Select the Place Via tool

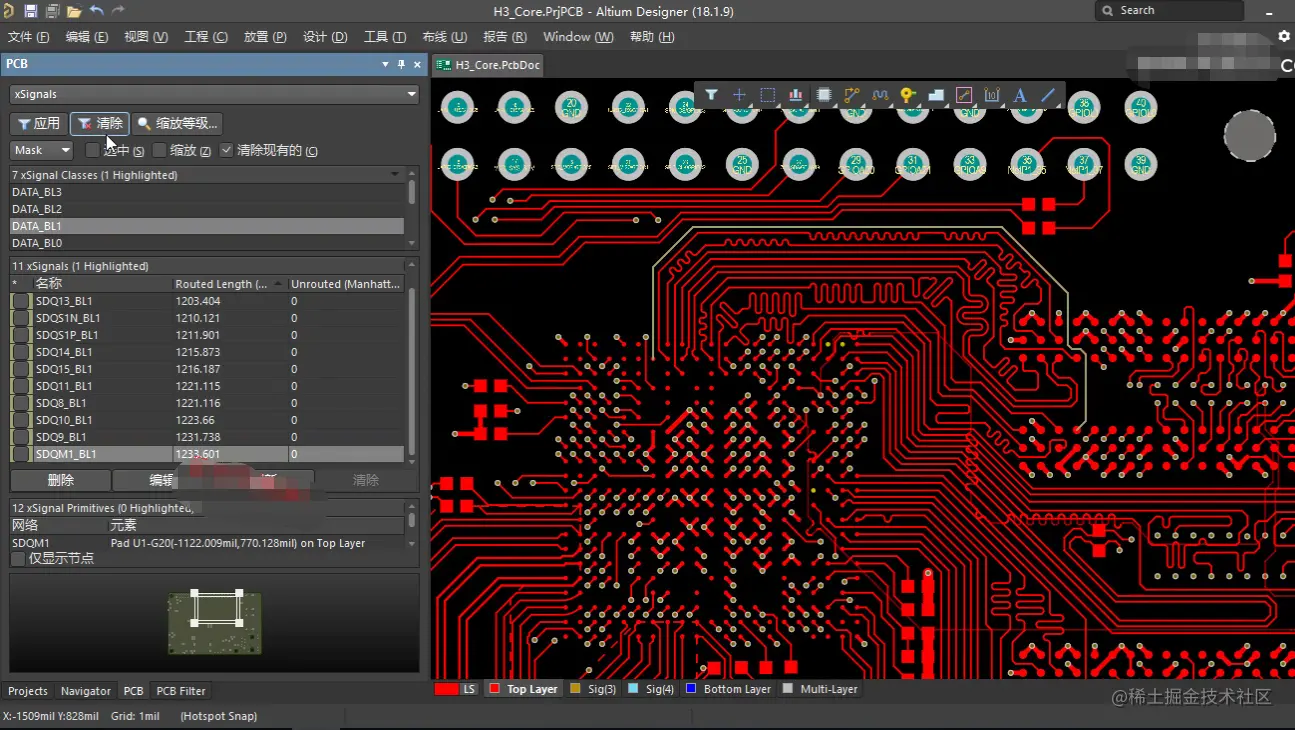coord(908,95)
